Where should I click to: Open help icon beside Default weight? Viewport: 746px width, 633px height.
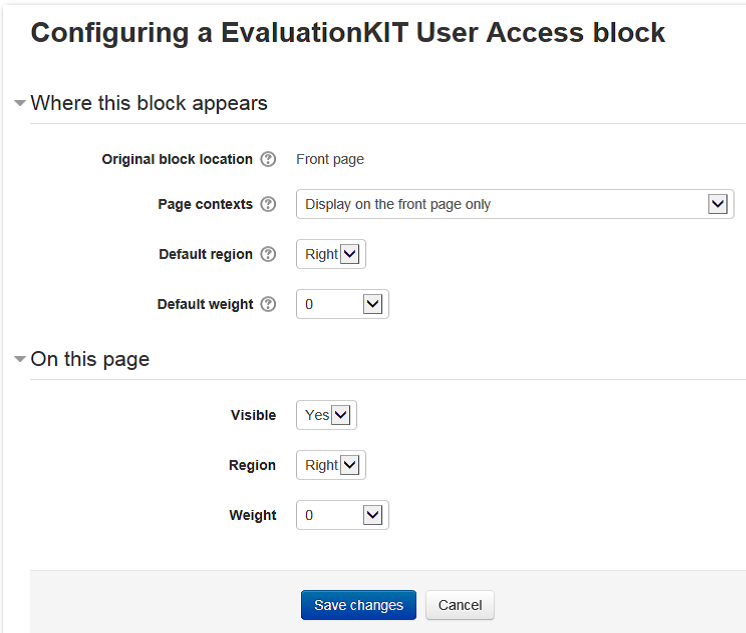pyautogui.click(x=268, y=304)
